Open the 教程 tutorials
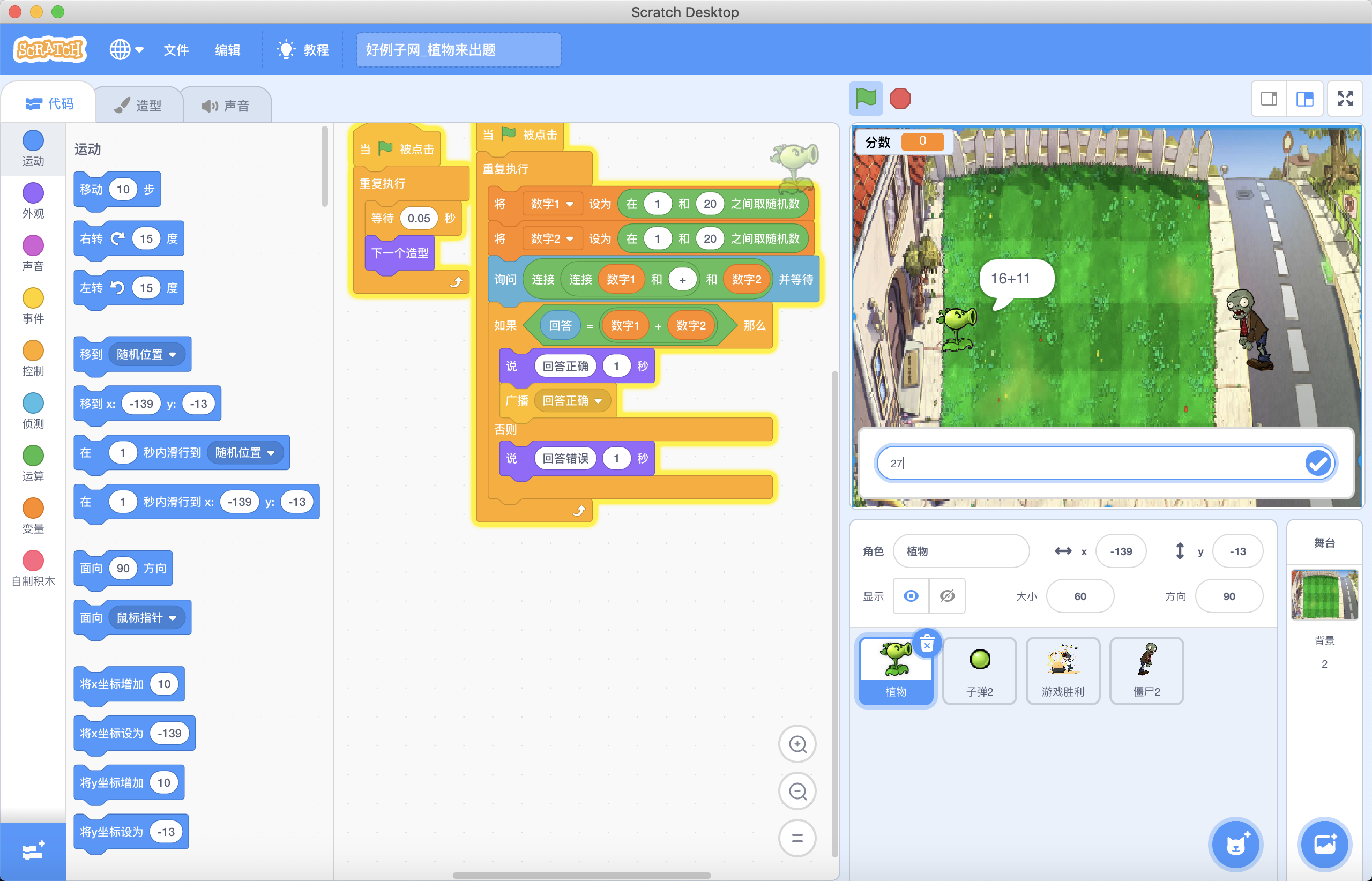1372x881 pixels. coord(303,50)
